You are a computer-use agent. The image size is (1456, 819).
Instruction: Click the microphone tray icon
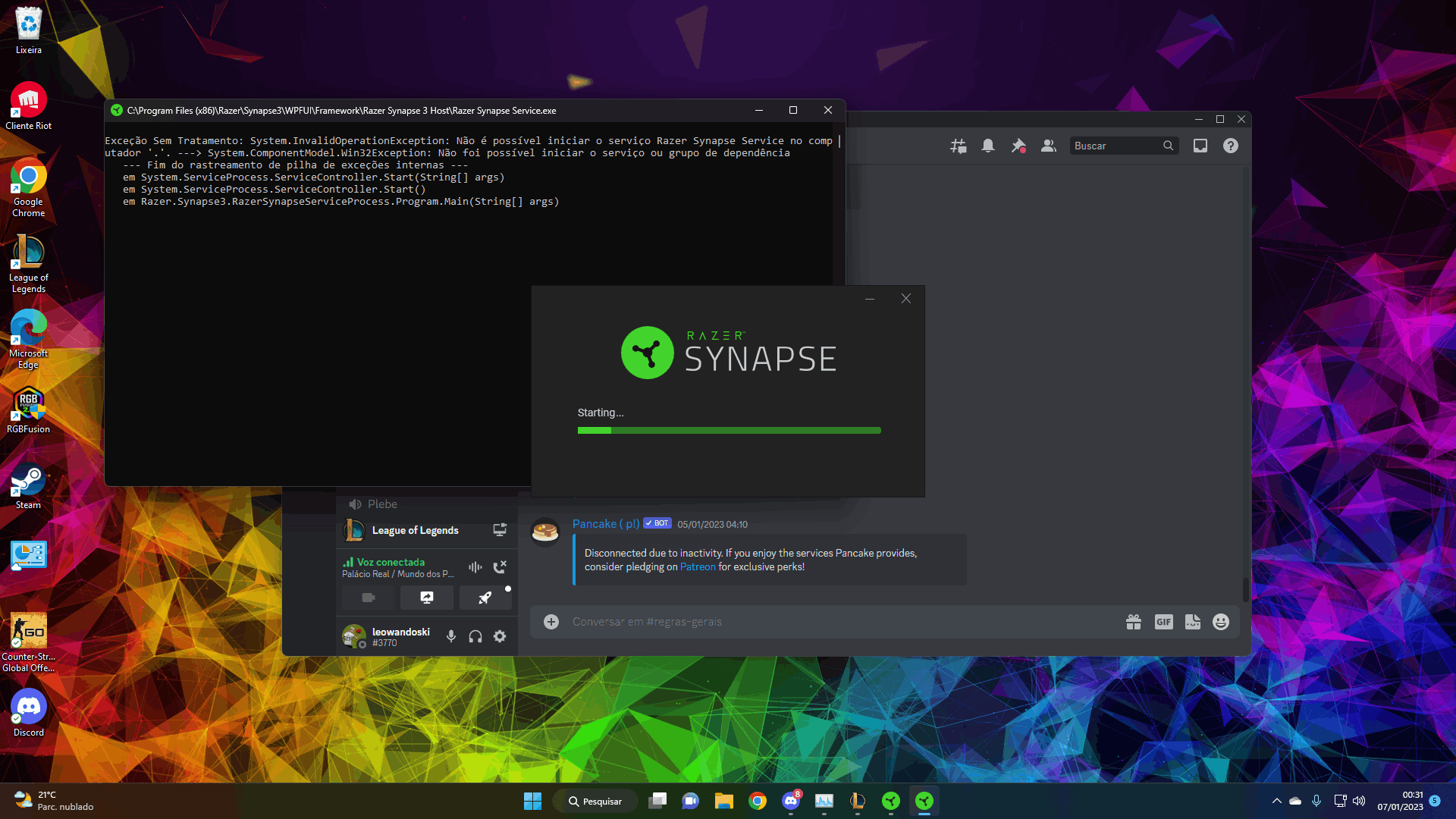[1316, 801]
